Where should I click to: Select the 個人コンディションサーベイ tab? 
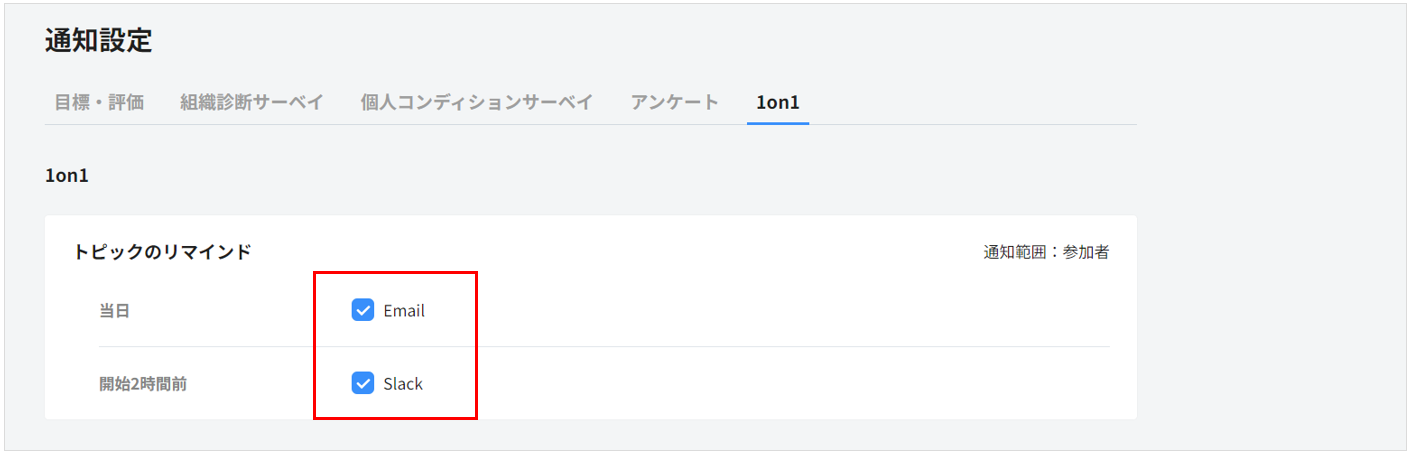click(x=477, y=102)
